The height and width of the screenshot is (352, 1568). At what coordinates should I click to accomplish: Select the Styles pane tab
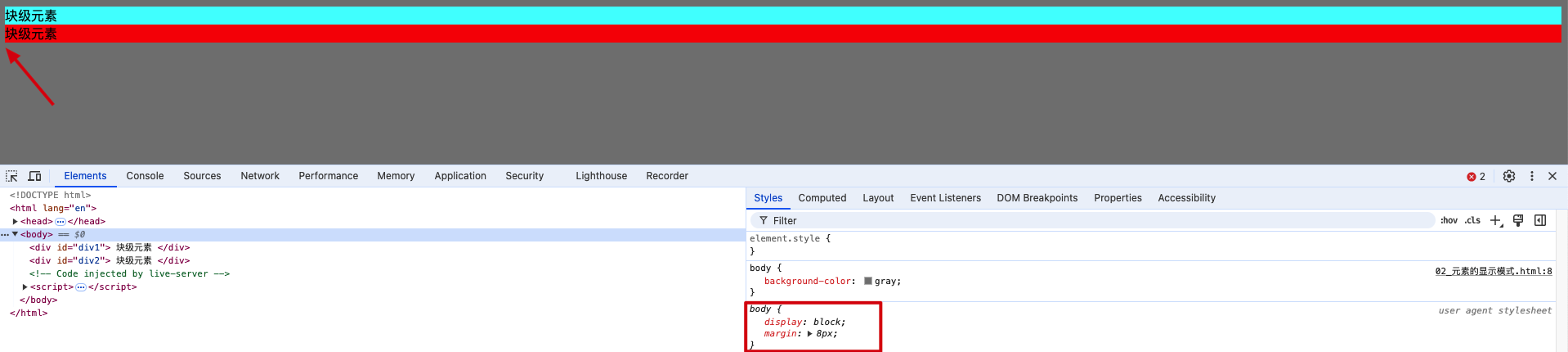coord(768,198)
